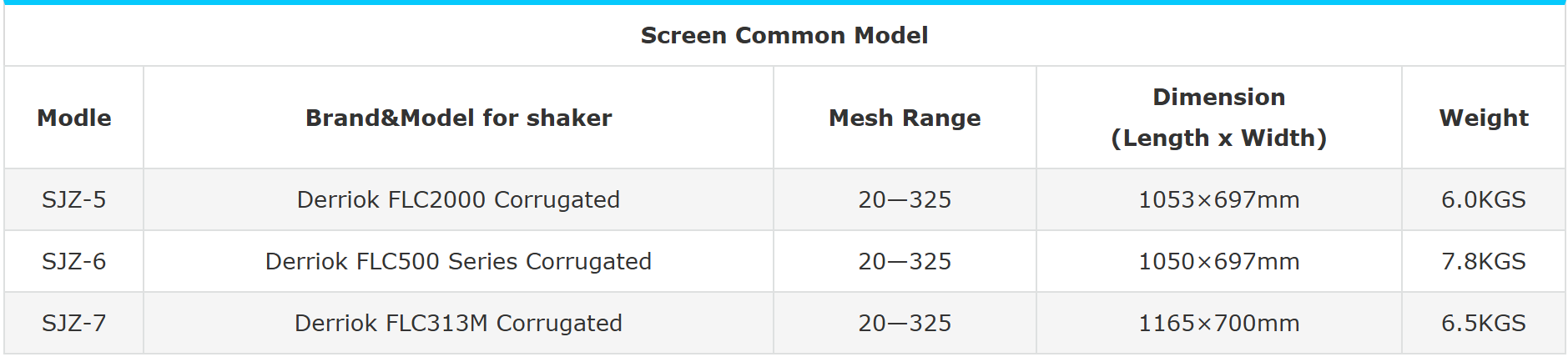Image resolution: width=1568 pixels, height=357 pixels.
Task: Select the "Modle" column header
Action: pos(73,118)
